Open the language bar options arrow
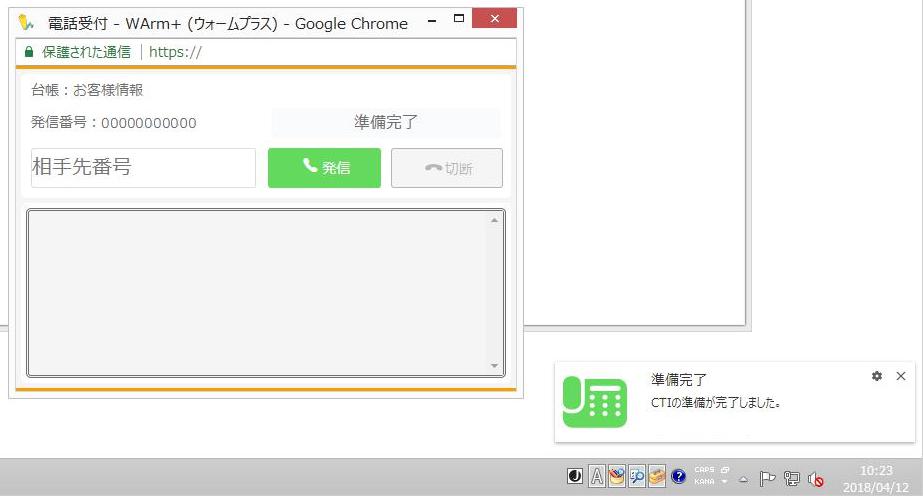This screenshot has width=923, height=496. click(725, 482)
